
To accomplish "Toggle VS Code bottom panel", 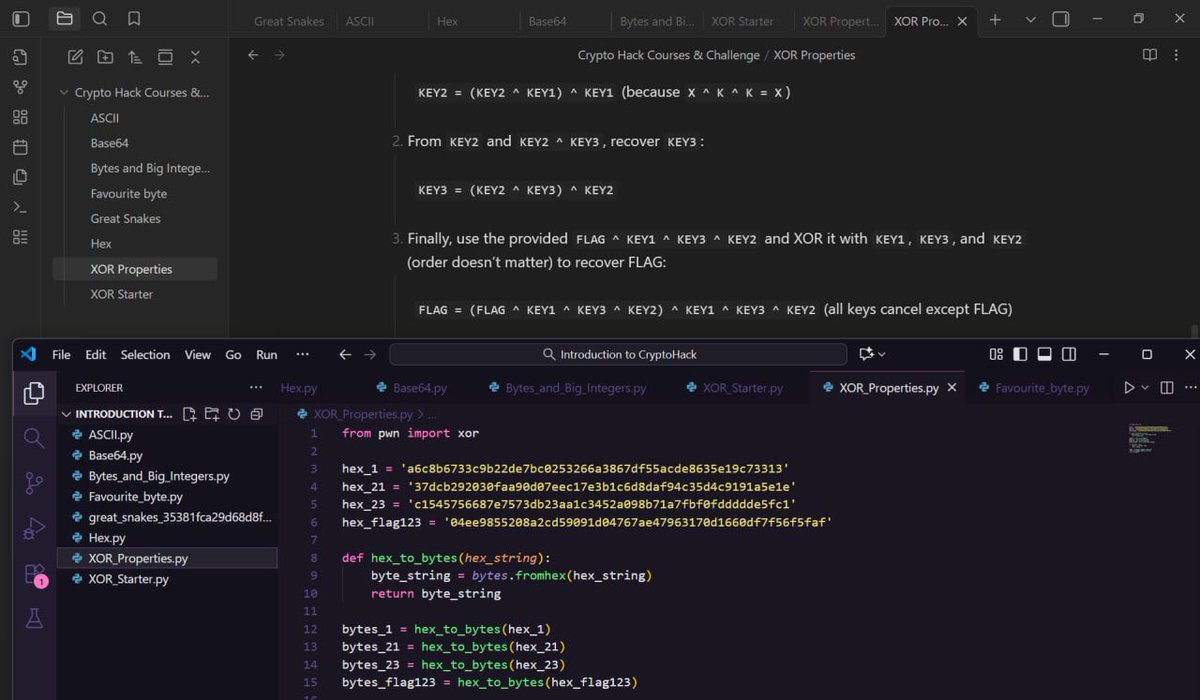I will (1044, 355).
